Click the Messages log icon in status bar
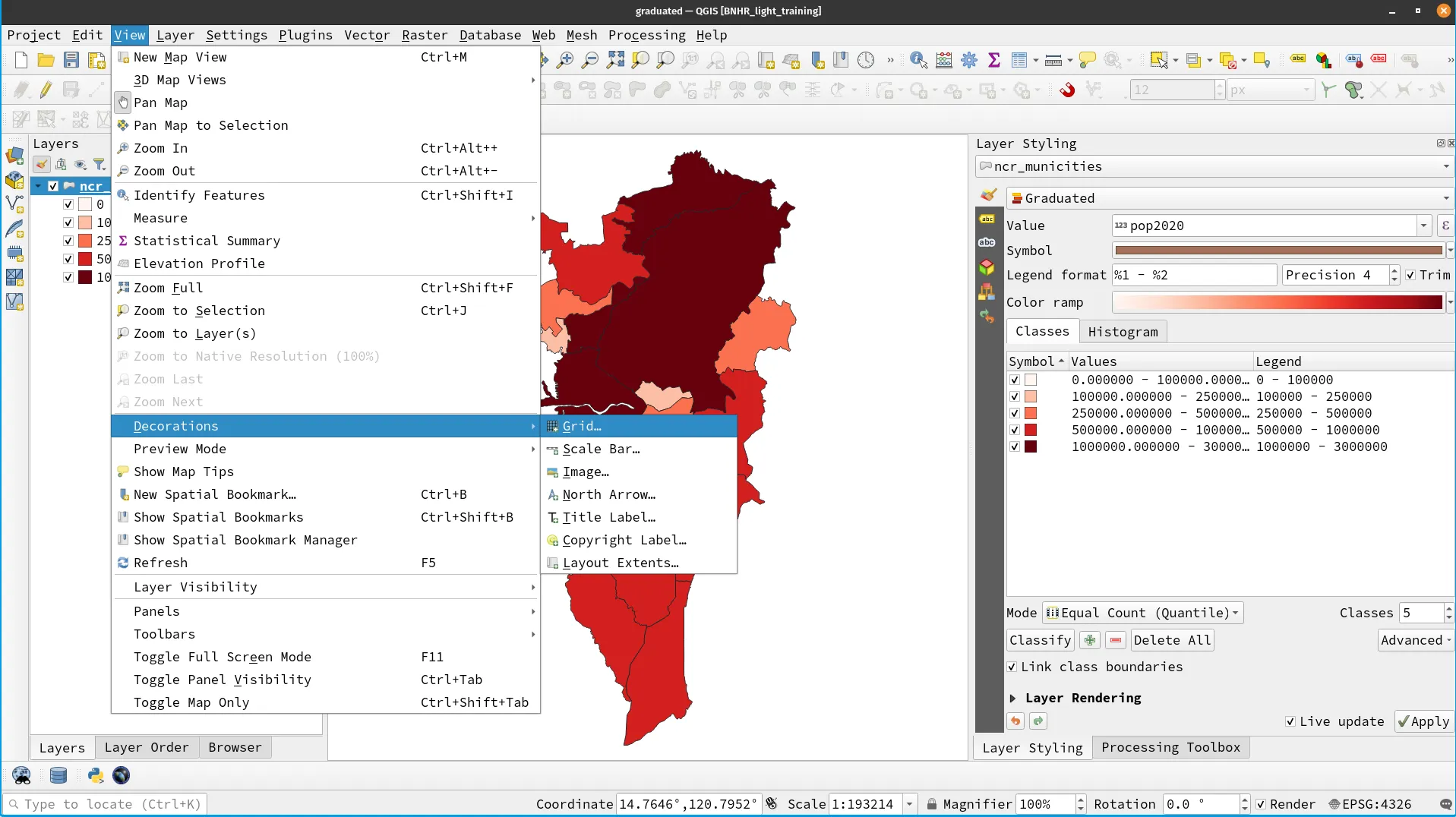 (x=1445, y=804)
